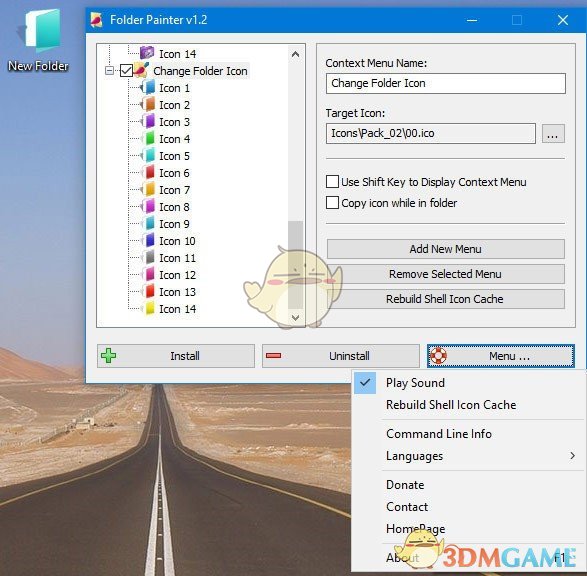
Task: Click the gray folder icon of Icon 11
Action: pos(149,257)
